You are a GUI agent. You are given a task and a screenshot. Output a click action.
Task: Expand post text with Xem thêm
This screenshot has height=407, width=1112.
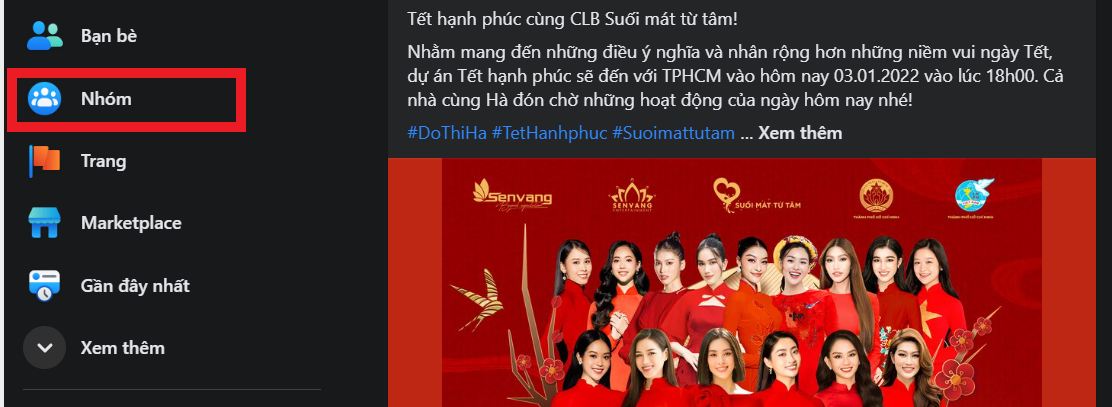(x=800, y=133)
